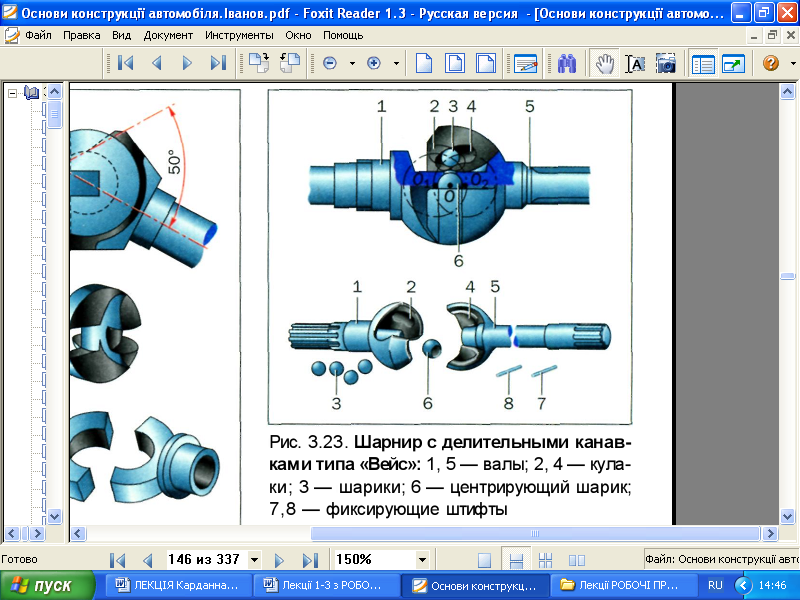The height and width of the screenshot is (600, 800).
Task: Collapse the bookmarks tree root node
Action: coord(12,93)
